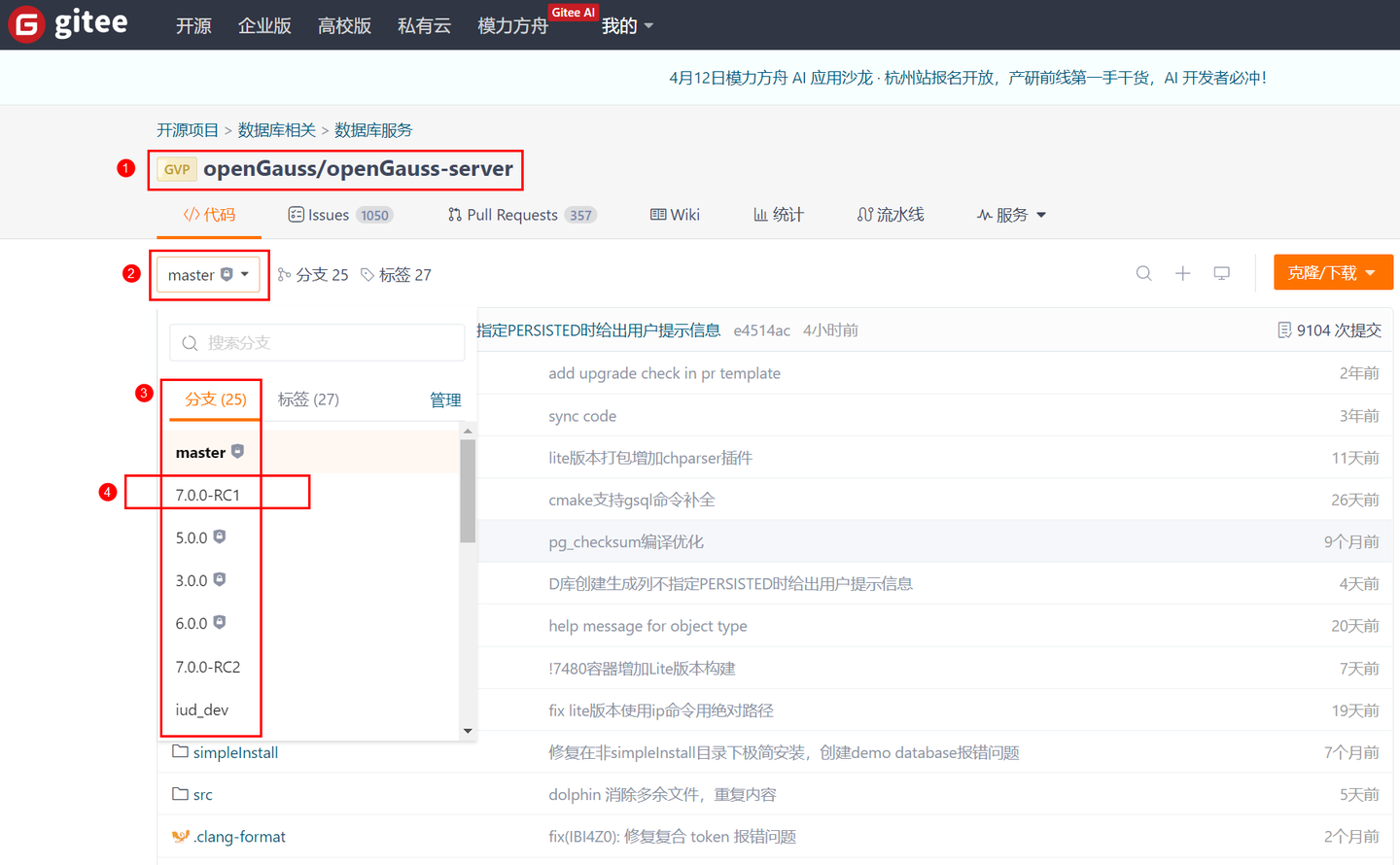This screenshot has height=865, width=1400.
Task: Click the Git icon next to .clang-format
Action: click(183, 836)
